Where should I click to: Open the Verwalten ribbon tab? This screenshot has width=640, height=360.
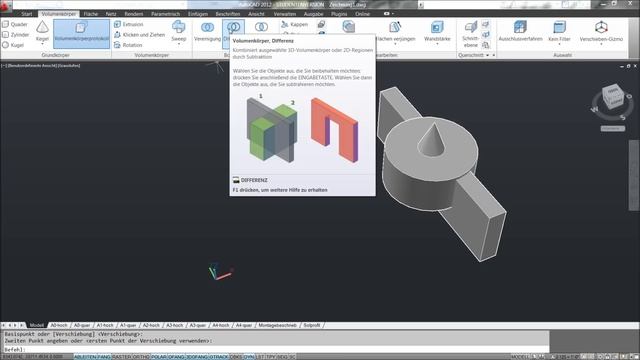pos(285,14)
